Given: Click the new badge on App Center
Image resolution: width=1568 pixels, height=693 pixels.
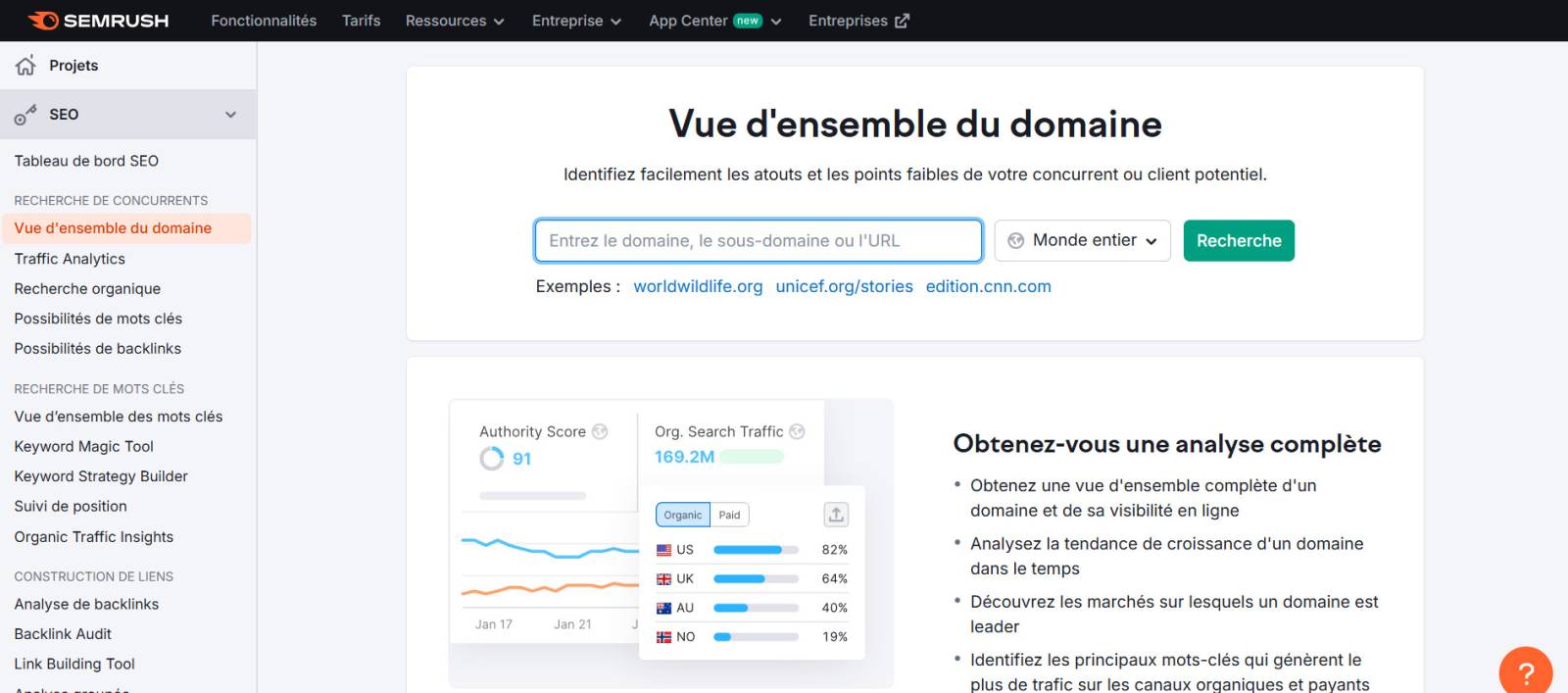Looking at the screenshot, I should point(748,21).
